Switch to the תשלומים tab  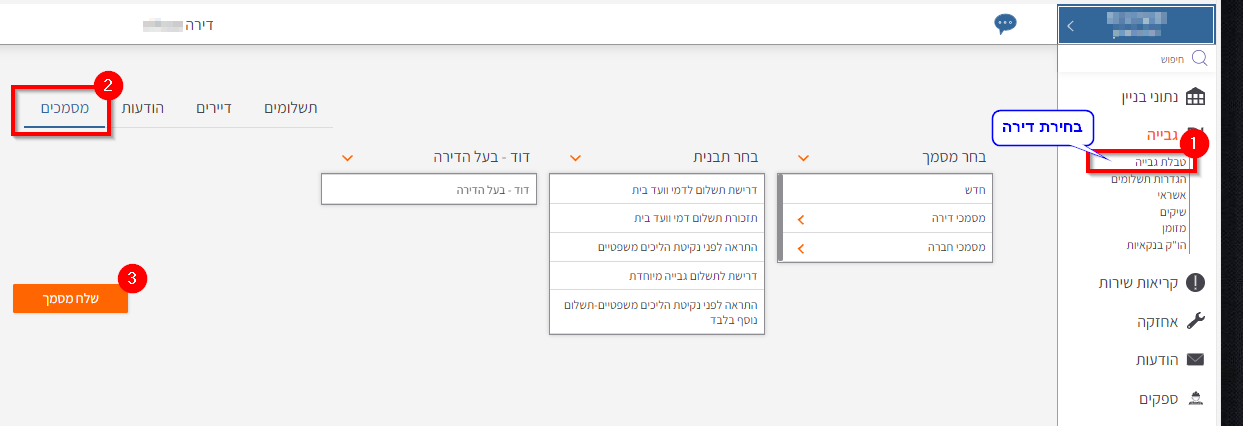(291, 107)
